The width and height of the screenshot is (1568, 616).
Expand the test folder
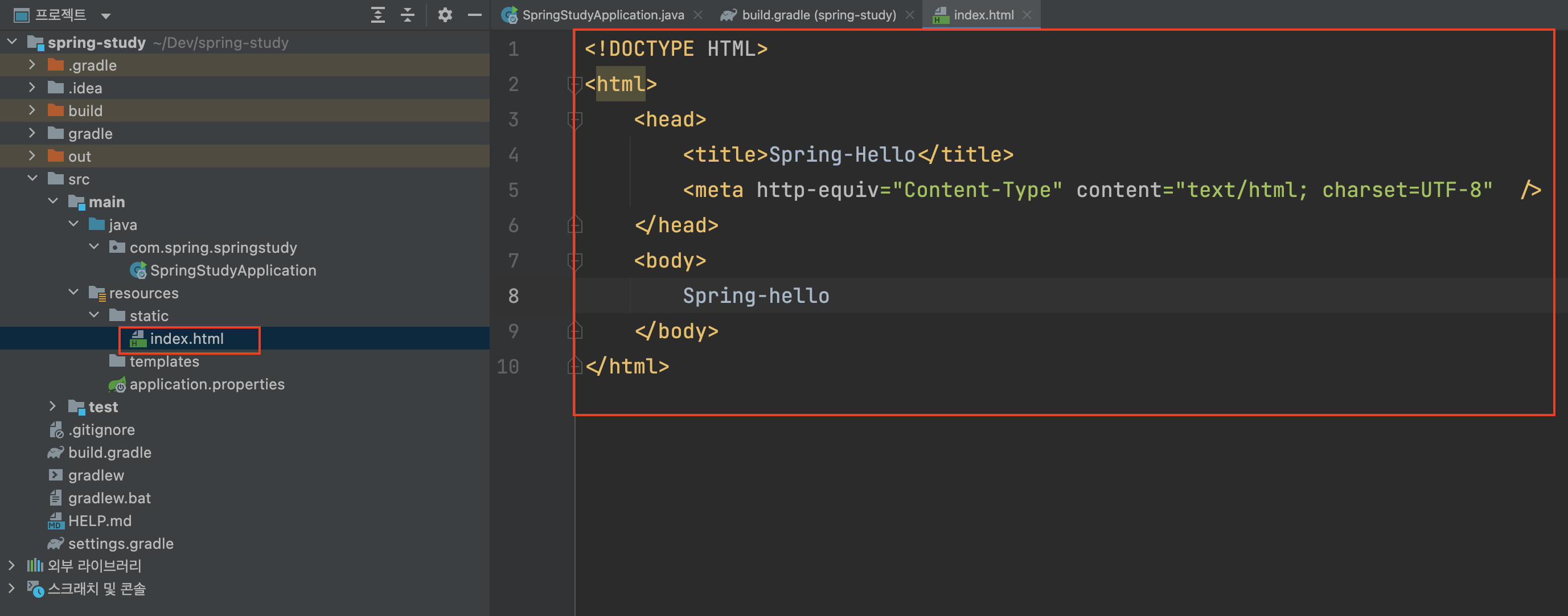pyautogui.click(x=52, y=406)
